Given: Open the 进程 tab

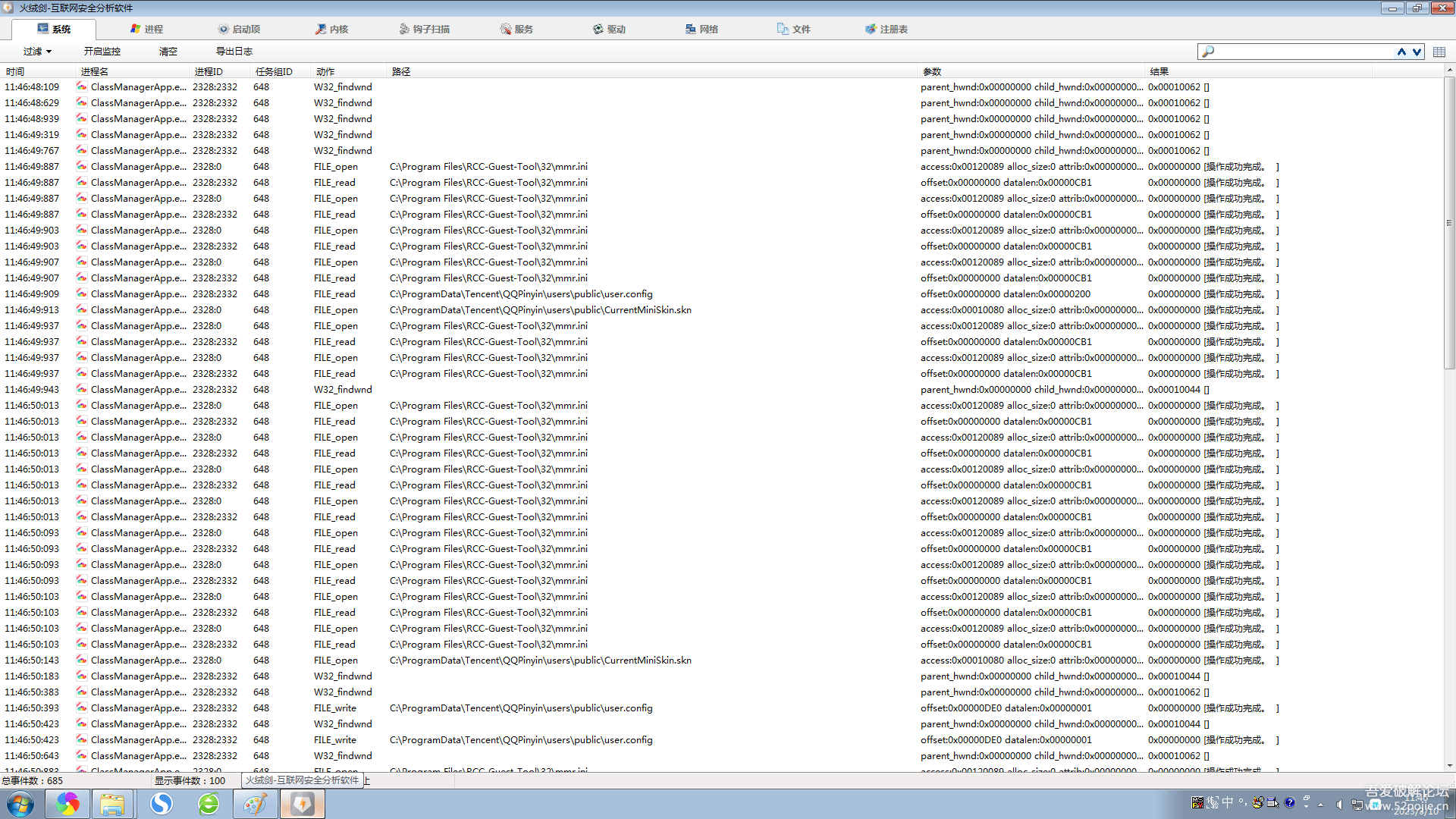Looking at the screenshot, I should click(x=146, y=29).
